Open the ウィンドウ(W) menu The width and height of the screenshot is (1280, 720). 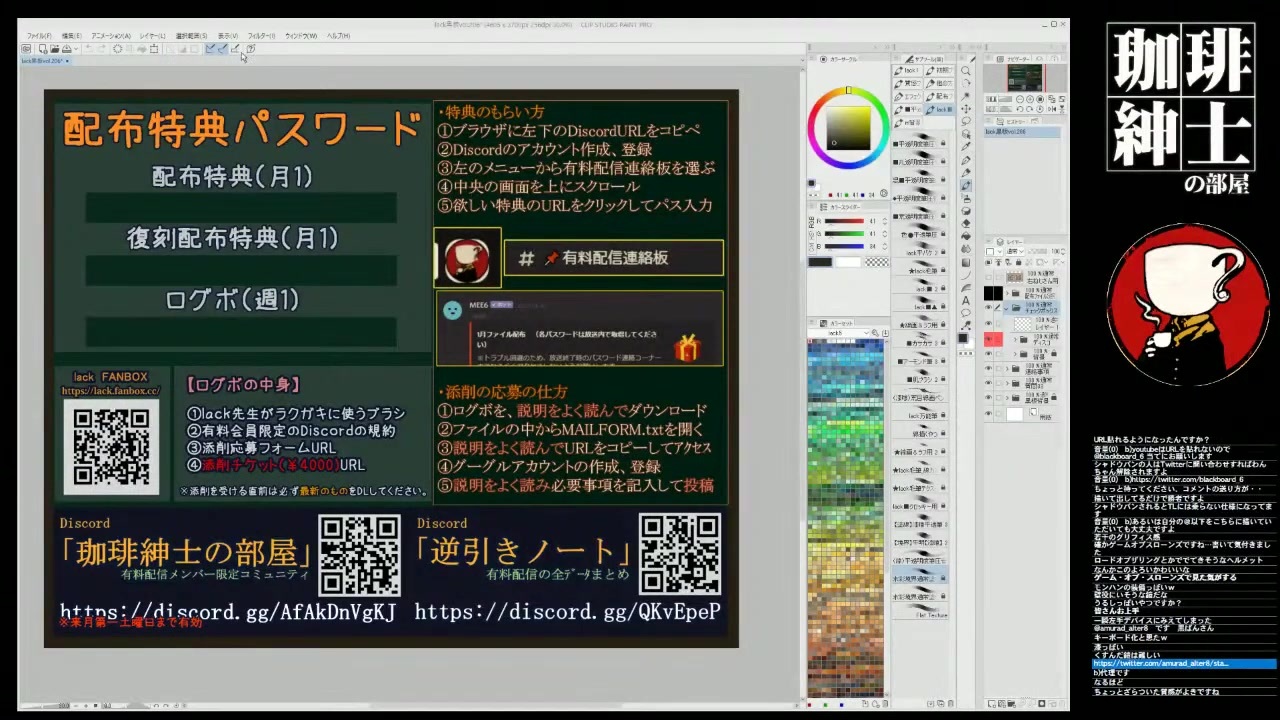(301, 36)
